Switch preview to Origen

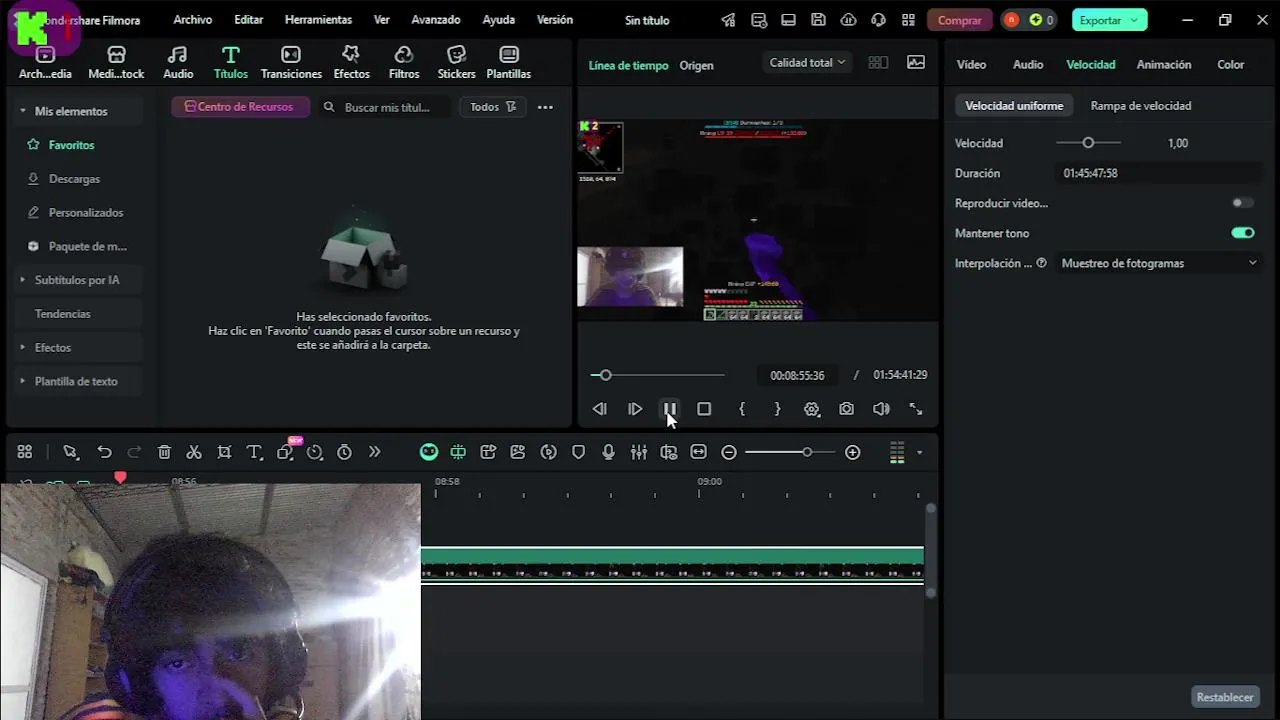click(x=696, y=65)
